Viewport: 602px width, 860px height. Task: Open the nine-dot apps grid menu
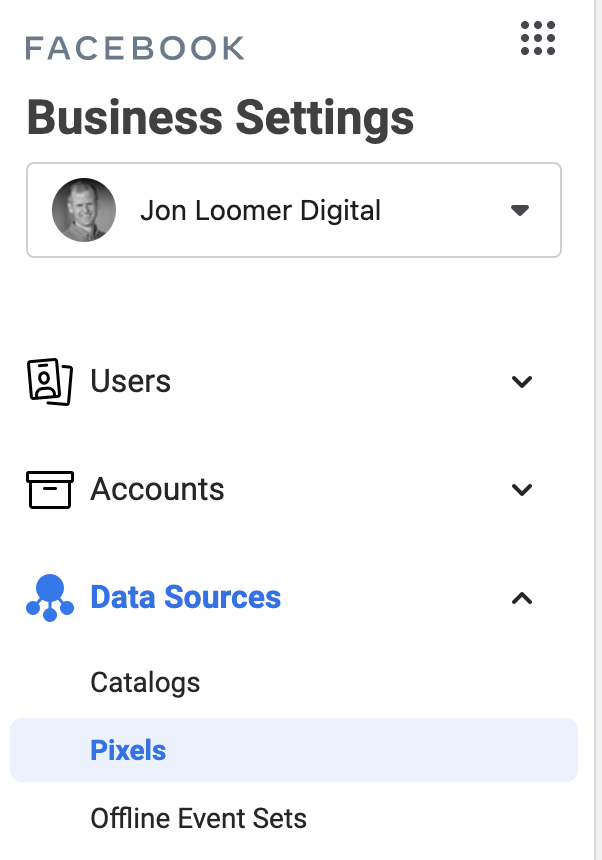[x=538, y=38]
